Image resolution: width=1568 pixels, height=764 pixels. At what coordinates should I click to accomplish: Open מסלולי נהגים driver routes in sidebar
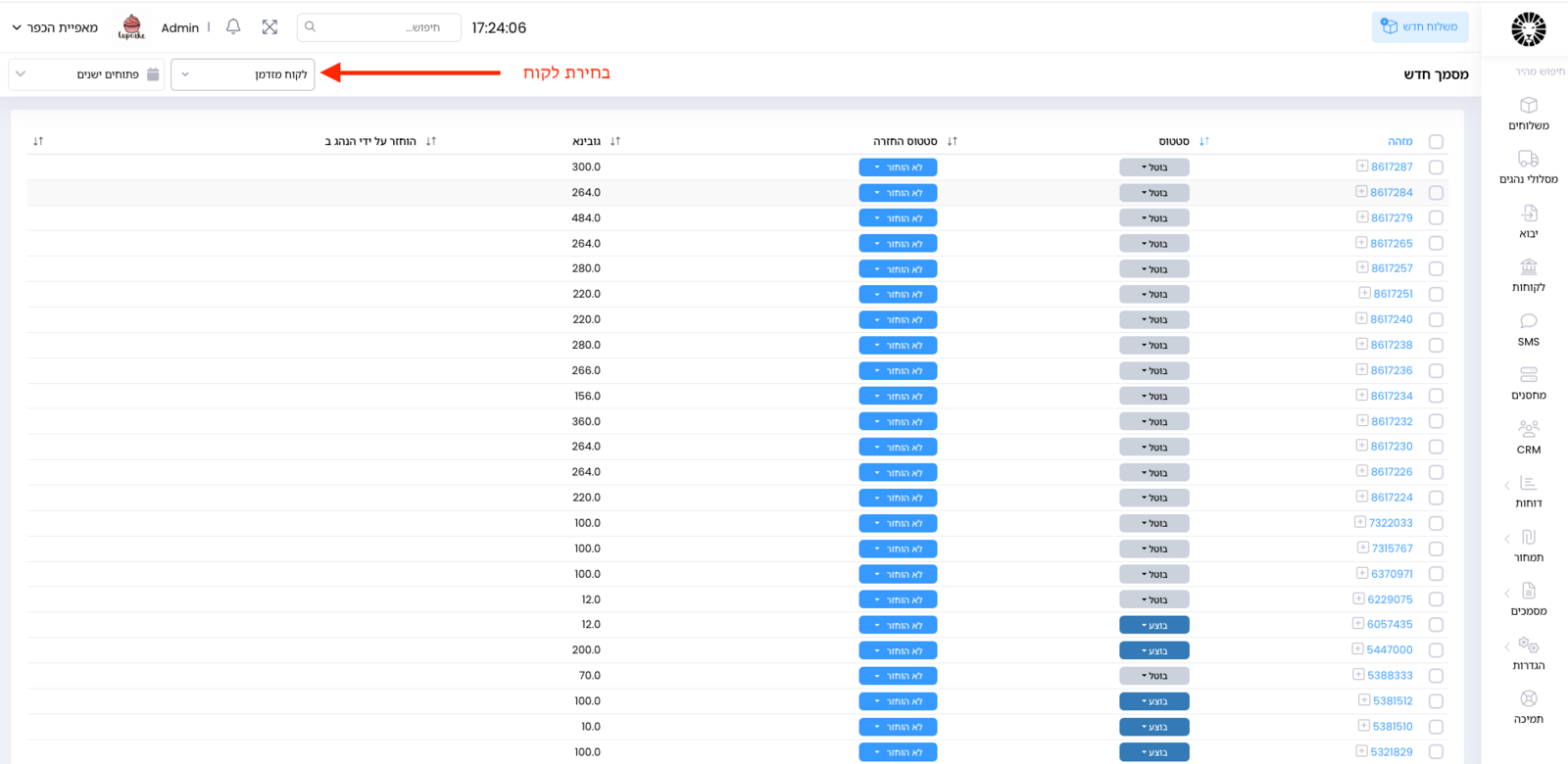(x=1528, y=167)
